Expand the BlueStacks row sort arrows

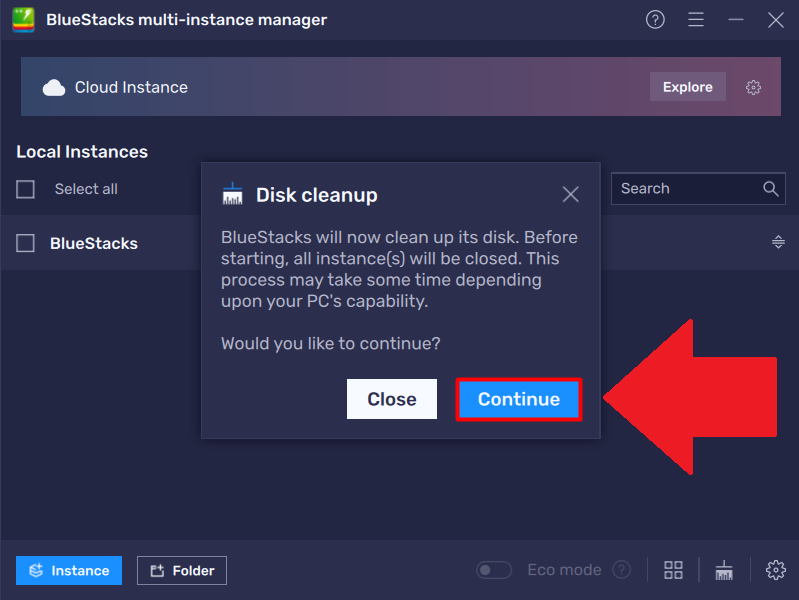(778, 242)
